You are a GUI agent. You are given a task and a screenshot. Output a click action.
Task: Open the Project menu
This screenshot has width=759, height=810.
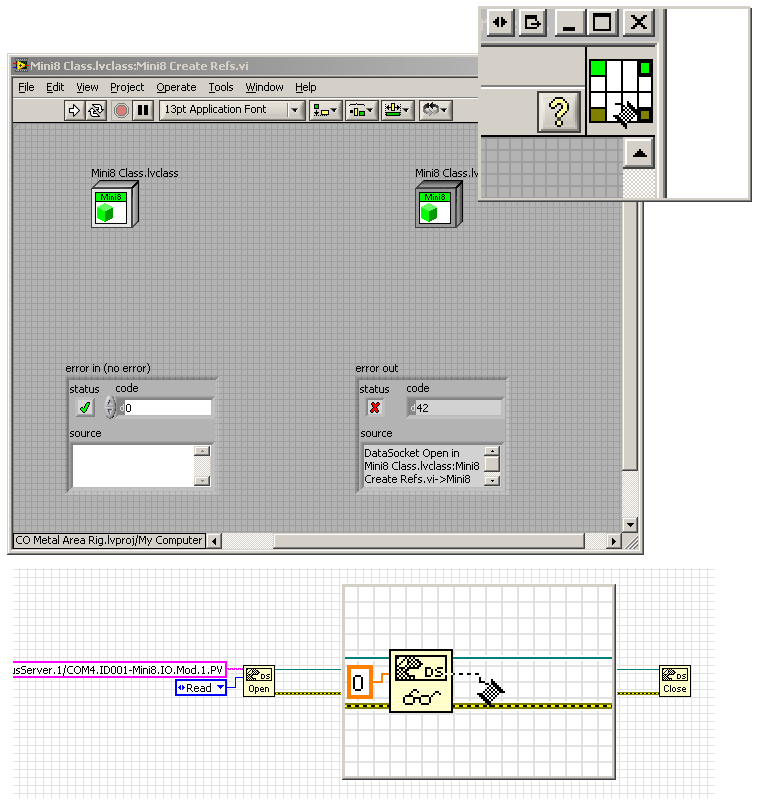click(127, 87)
